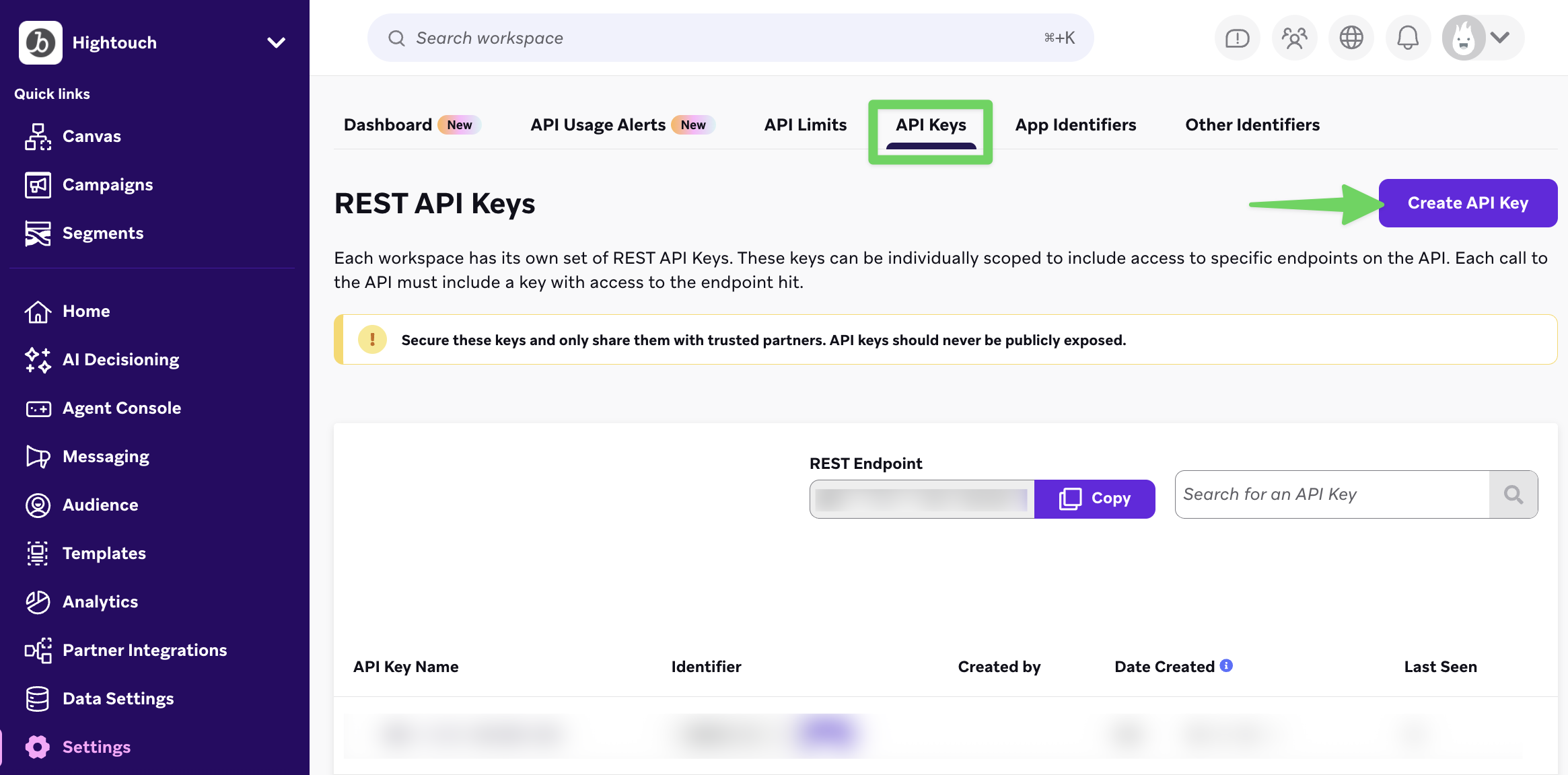Click the search magnifier in workspace search
Viewport: 1568px width, 775px height.
(x=396, y=38)
